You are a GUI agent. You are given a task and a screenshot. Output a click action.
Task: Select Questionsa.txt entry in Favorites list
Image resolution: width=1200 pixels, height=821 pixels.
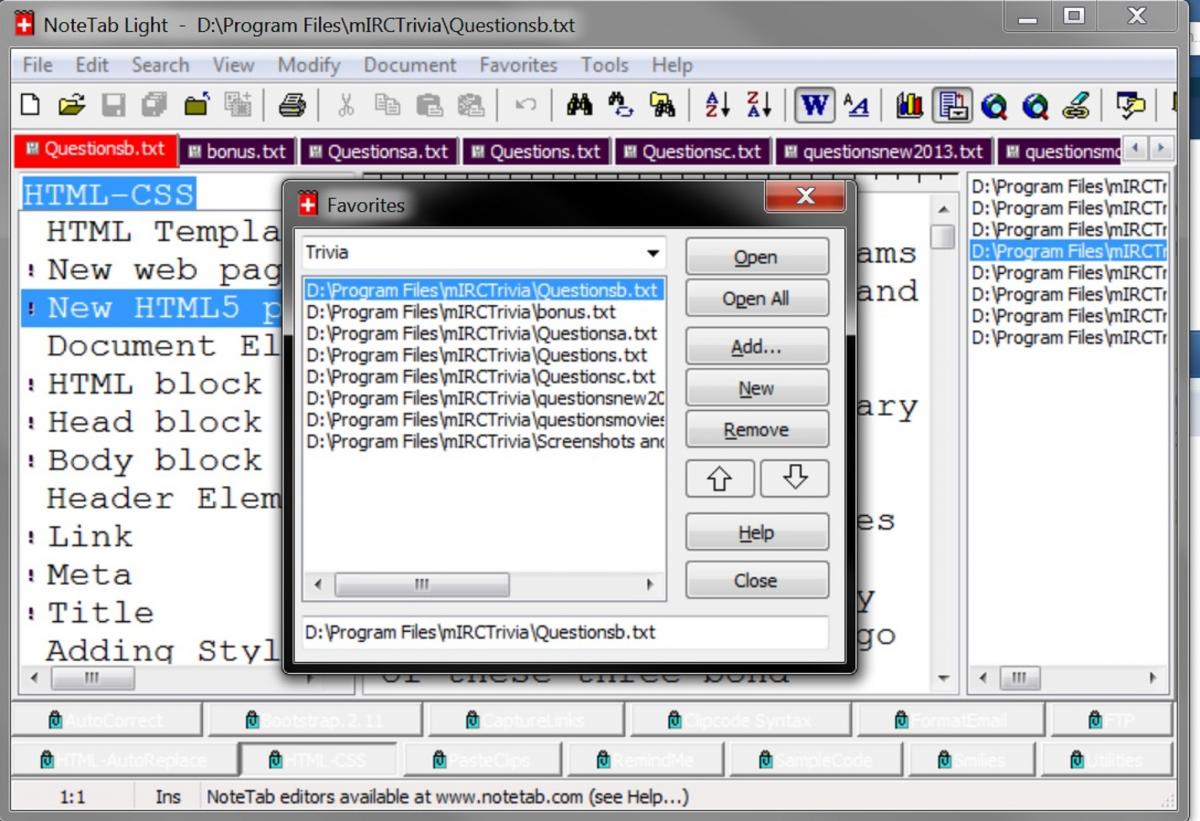[x=482, y=333]
